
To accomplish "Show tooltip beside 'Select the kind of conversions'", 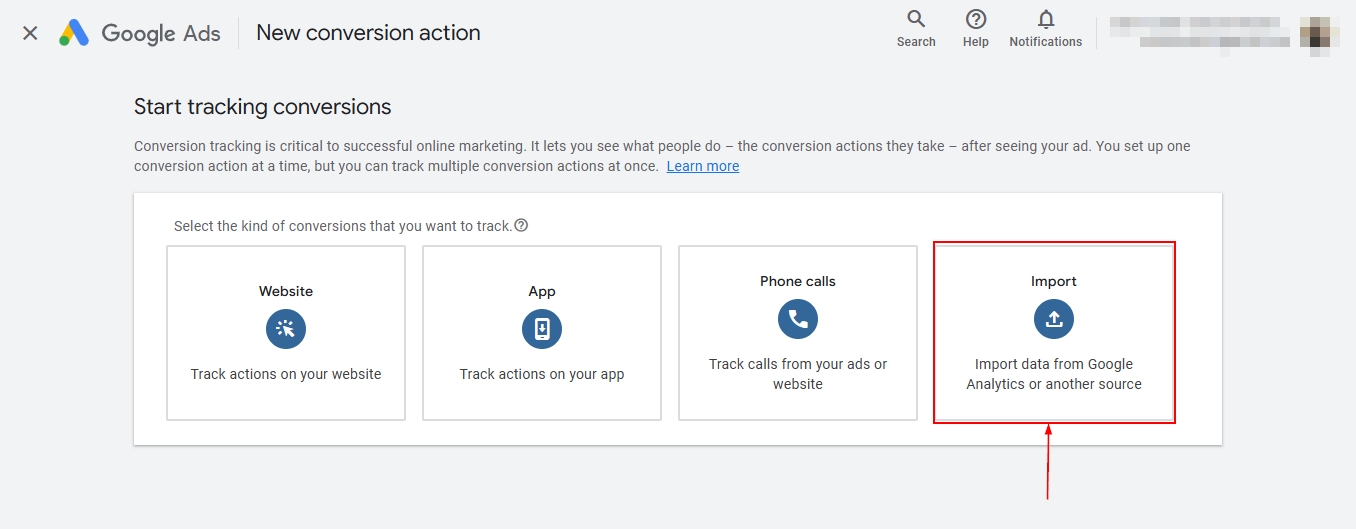I will (521, 225).
